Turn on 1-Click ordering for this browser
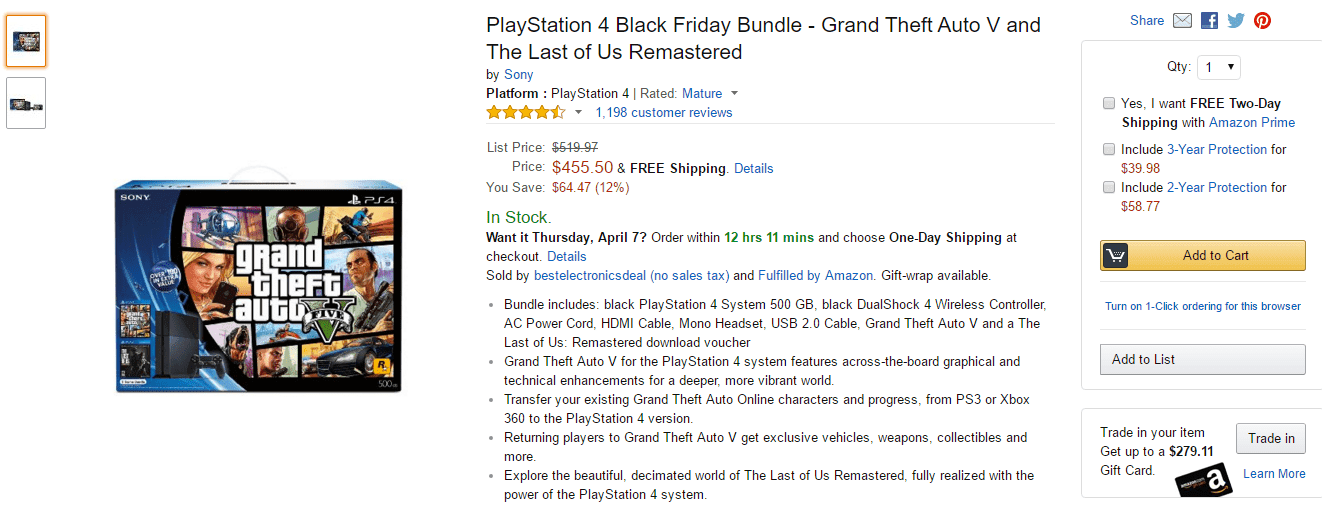This screenshot has width=1322, height=514. tap(1203, 306)
